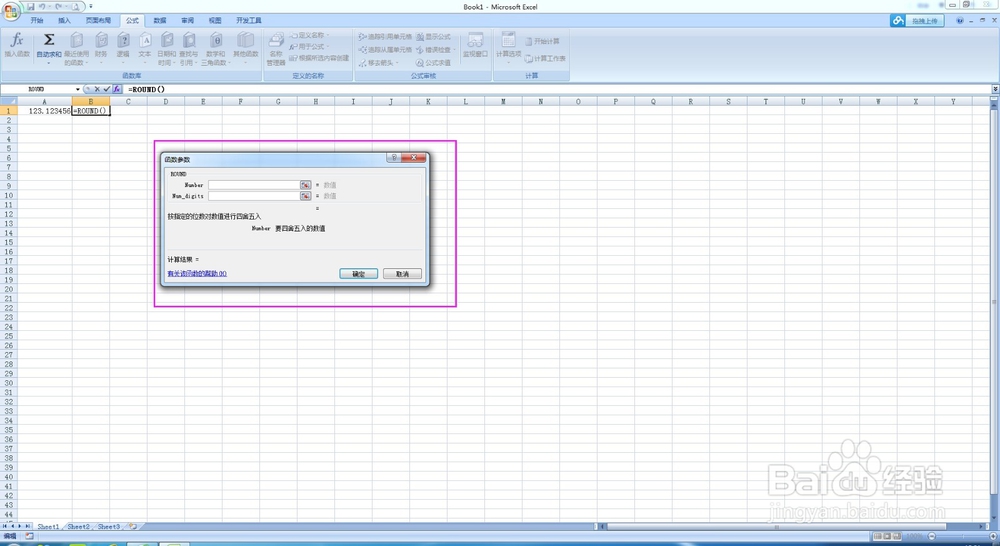This screenshot has height=546, width=1000.
Task: Click Calculate Now (开始计算)
Action: pyautogui.click(x=542, y=41)
